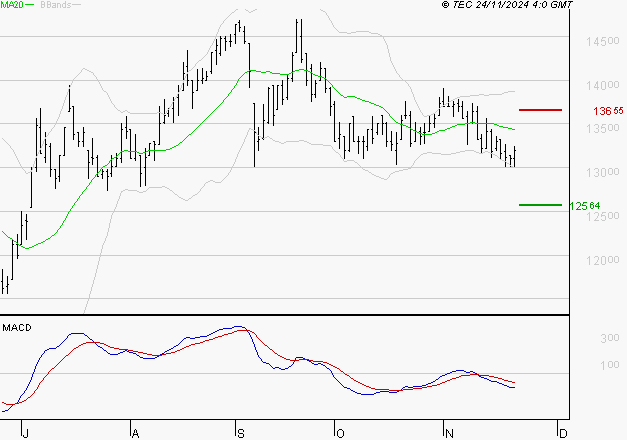
Task: Click the TEC 24/11/2024 copyright timestamp
Action: point(507,4)
